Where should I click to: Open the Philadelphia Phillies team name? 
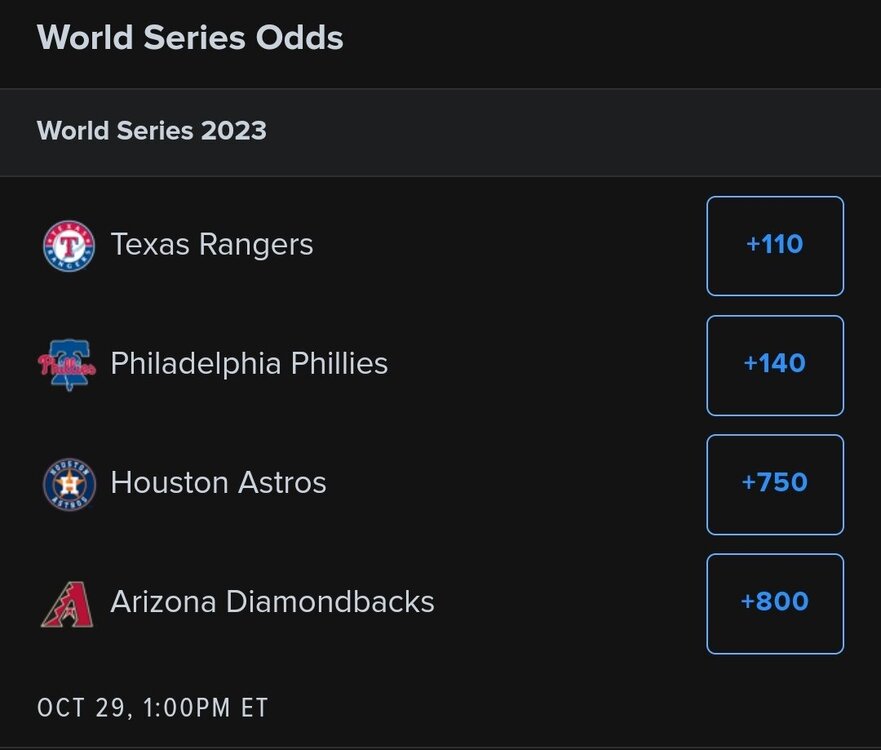(x=249, y=364)
